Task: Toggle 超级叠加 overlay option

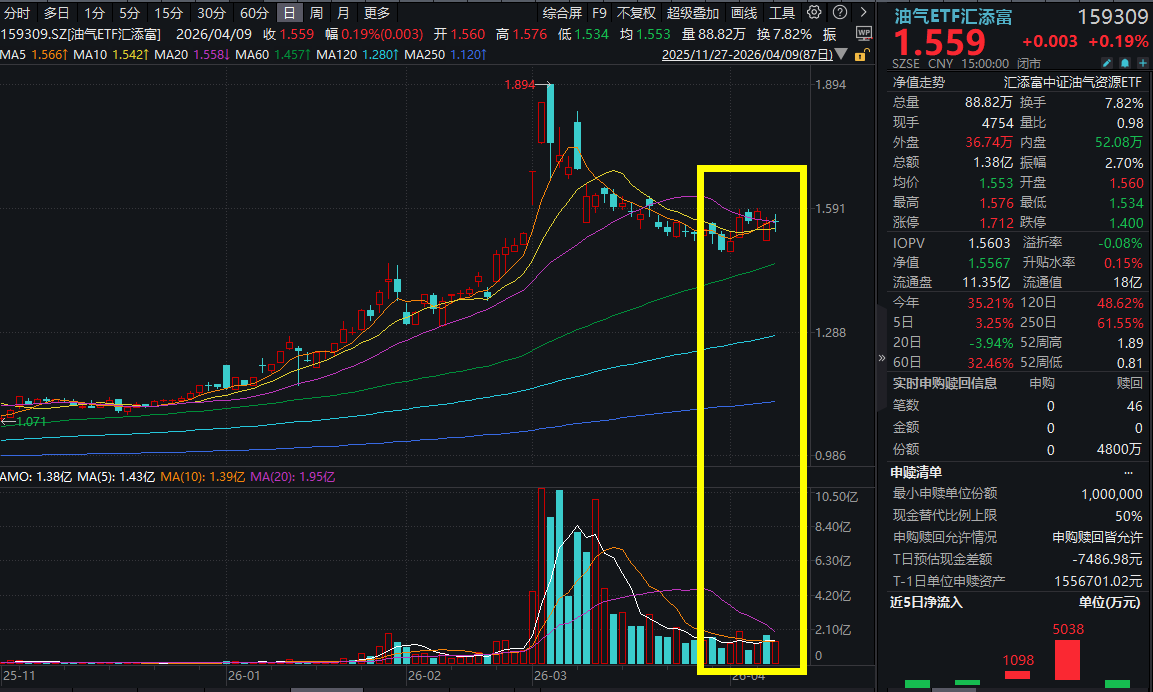Action: tap(692, 13)
